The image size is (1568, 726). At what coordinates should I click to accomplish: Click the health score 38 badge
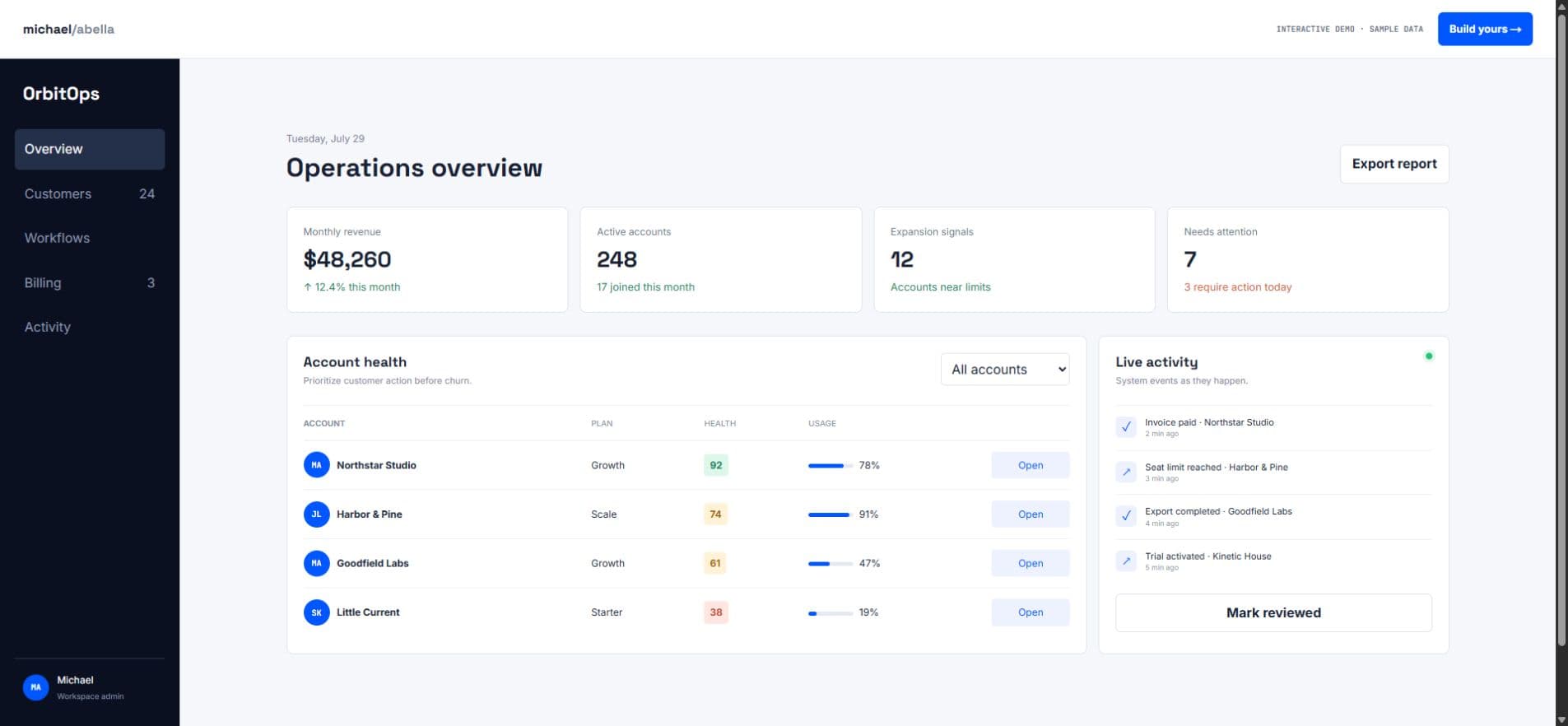[x=716, y=612]
